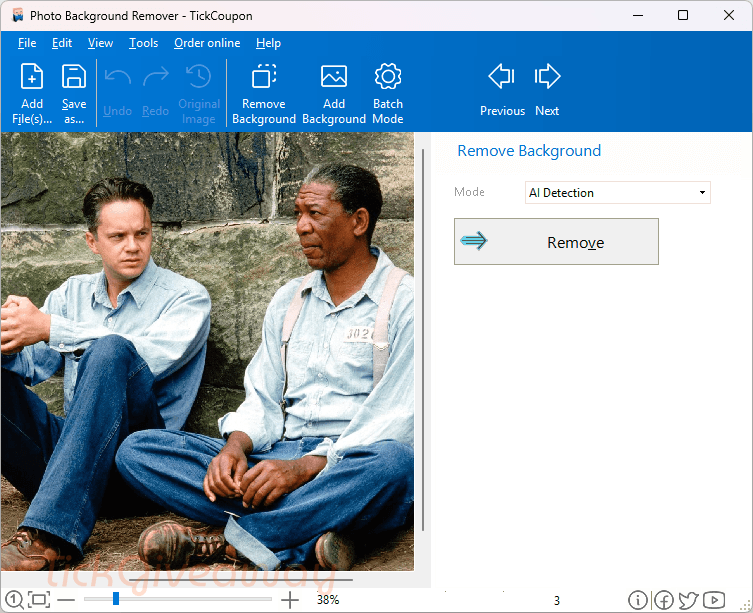
Task: Open the Order online menu
Action: click(x=207, y=43)
